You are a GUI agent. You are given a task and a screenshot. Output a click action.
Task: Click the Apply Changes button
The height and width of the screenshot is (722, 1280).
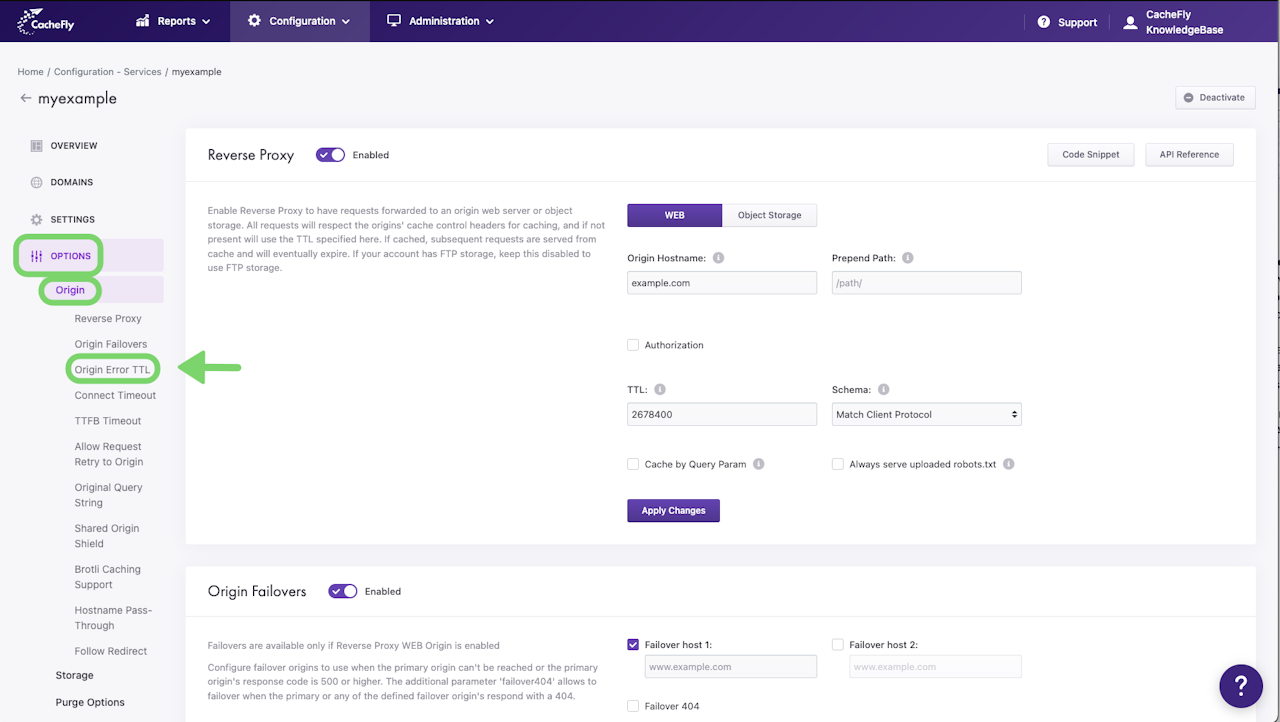674,510
